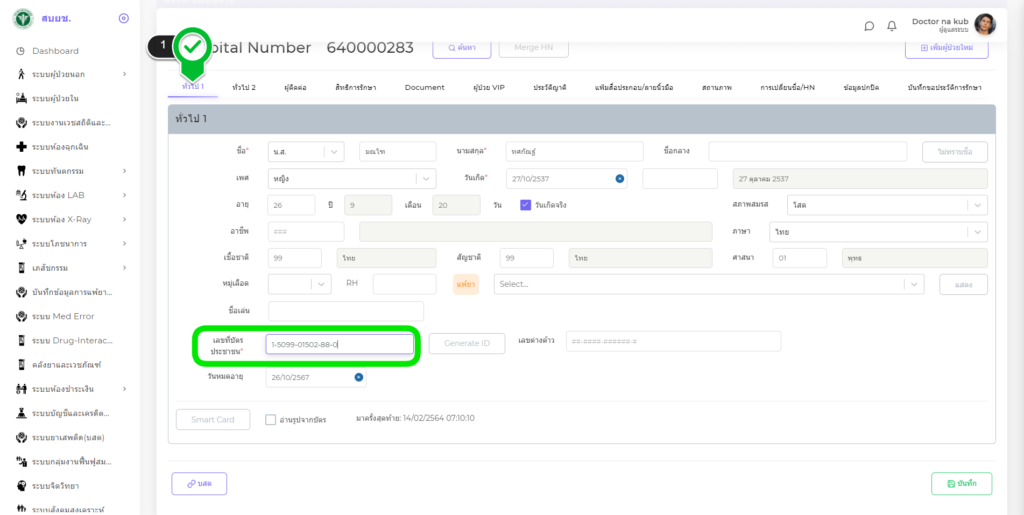Click the X-Ray heart icon in sidebar
Viewport: 1024px width, 515px height.
21,219
